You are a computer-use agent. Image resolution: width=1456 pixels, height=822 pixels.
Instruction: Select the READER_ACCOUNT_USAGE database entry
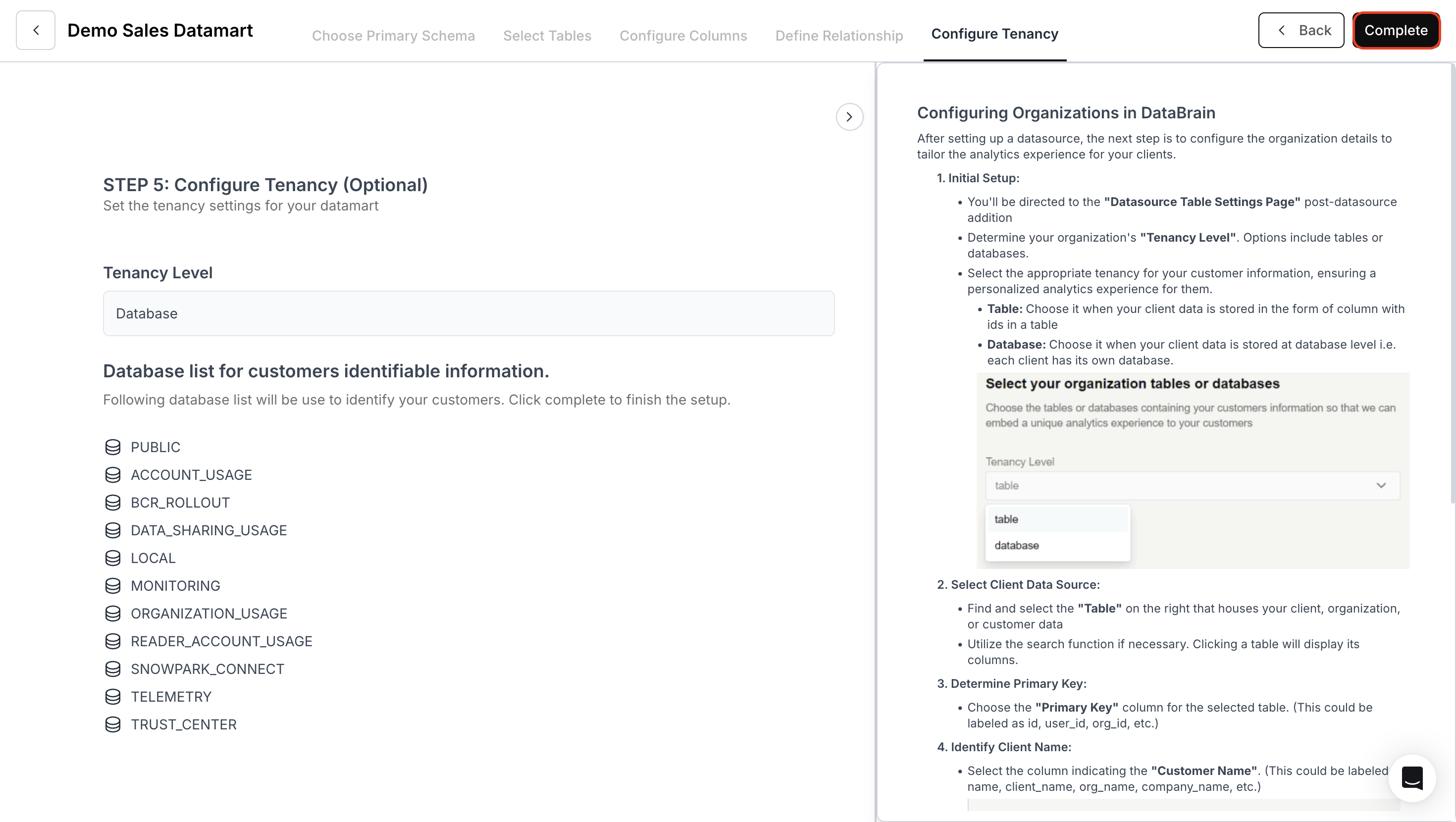[221, 641]
